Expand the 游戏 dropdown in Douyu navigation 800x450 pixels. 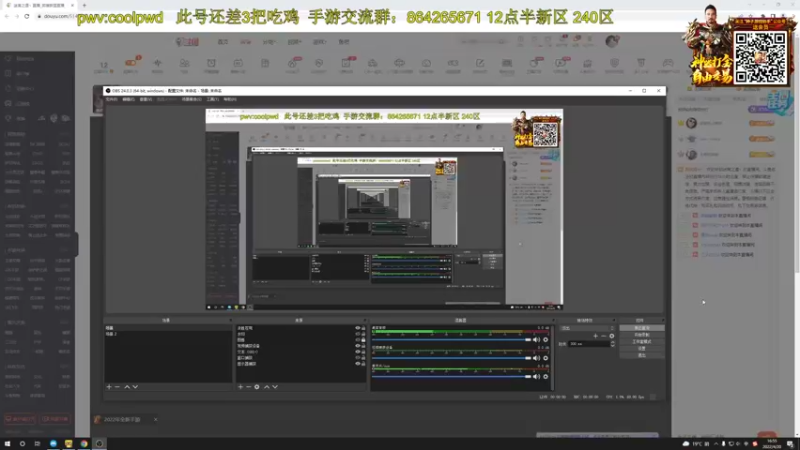click(319, 42)
